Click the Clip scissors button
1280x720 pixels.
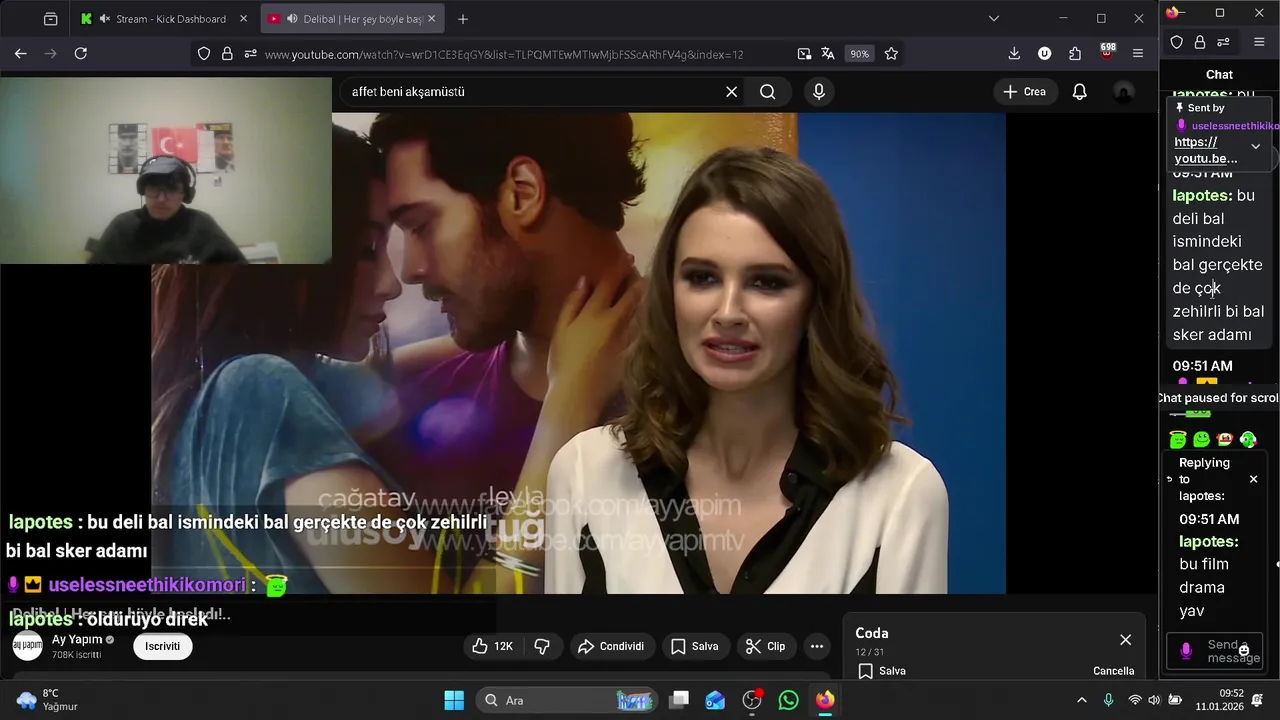pyautogui.click(x=766, y=646)
